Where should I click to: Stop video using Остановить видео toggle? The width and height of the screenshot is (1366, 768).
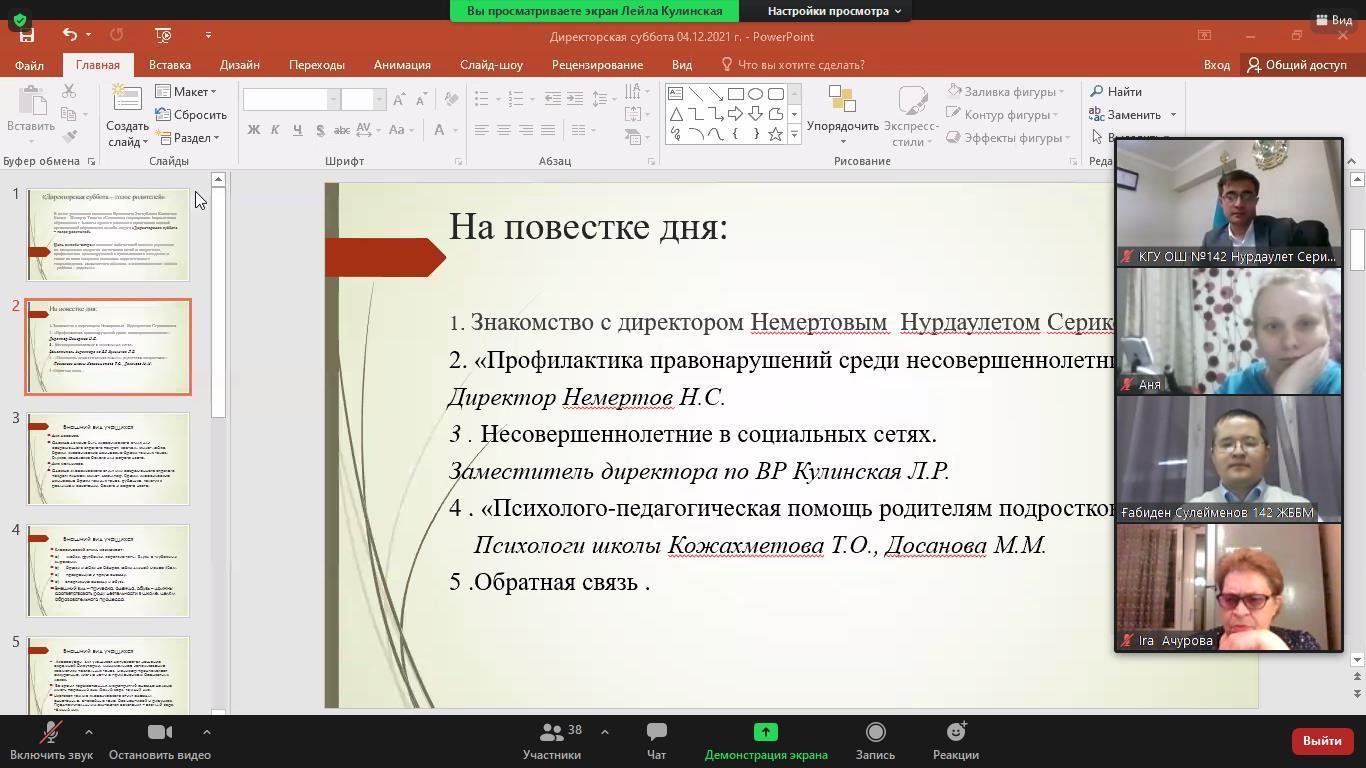pyautogui.click(x=158, y=740)
